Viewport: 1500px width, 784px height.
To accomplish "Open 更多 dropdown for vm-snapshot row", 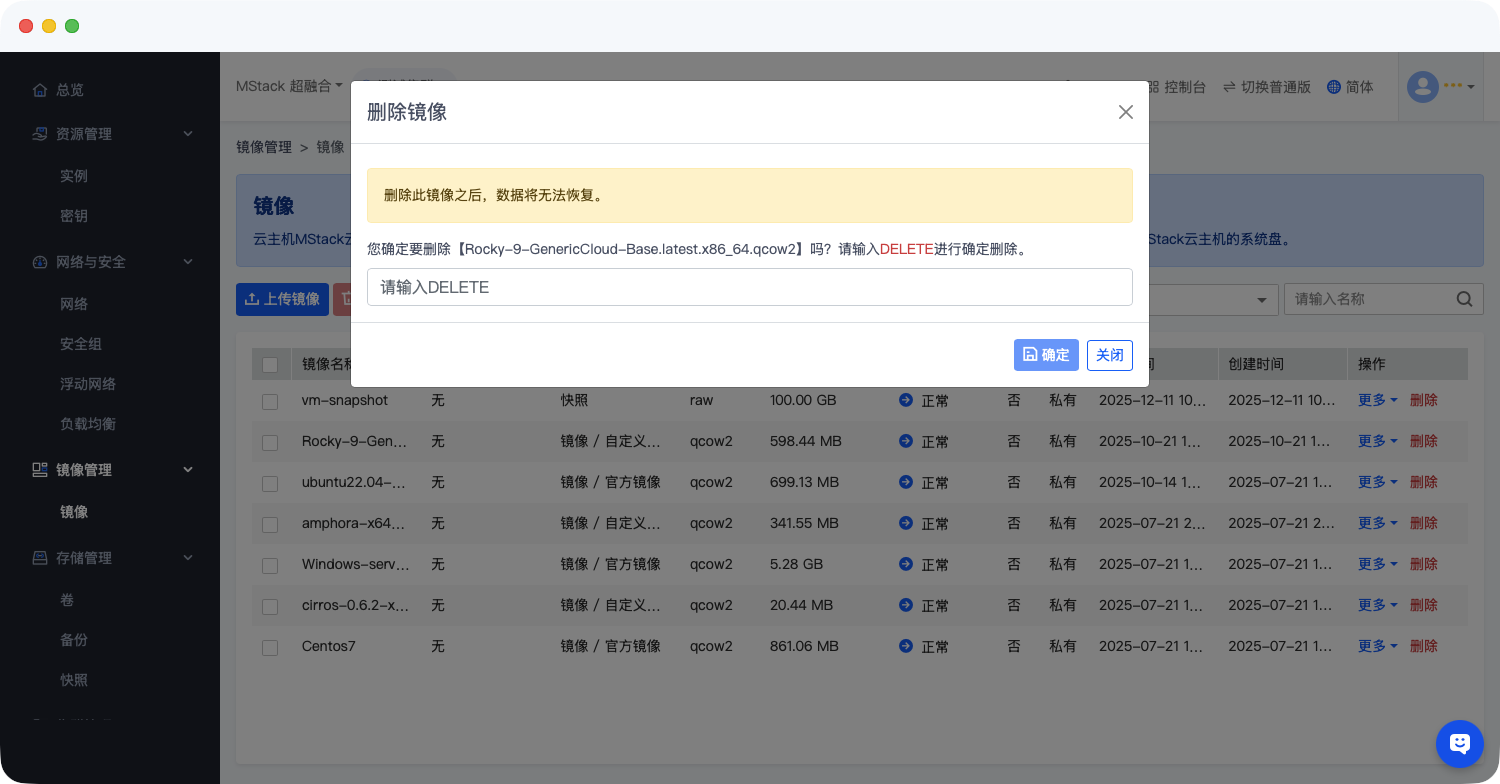I will [1377, 400].
